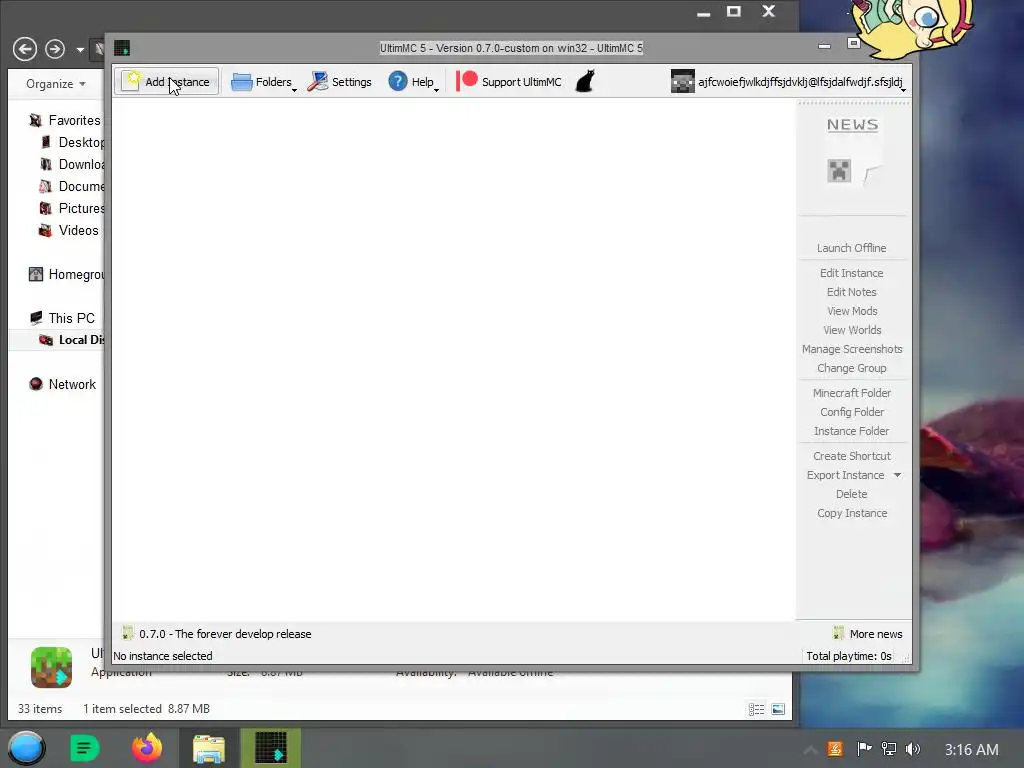
Task: Click the orange tray icon
Action: point(835,749)
